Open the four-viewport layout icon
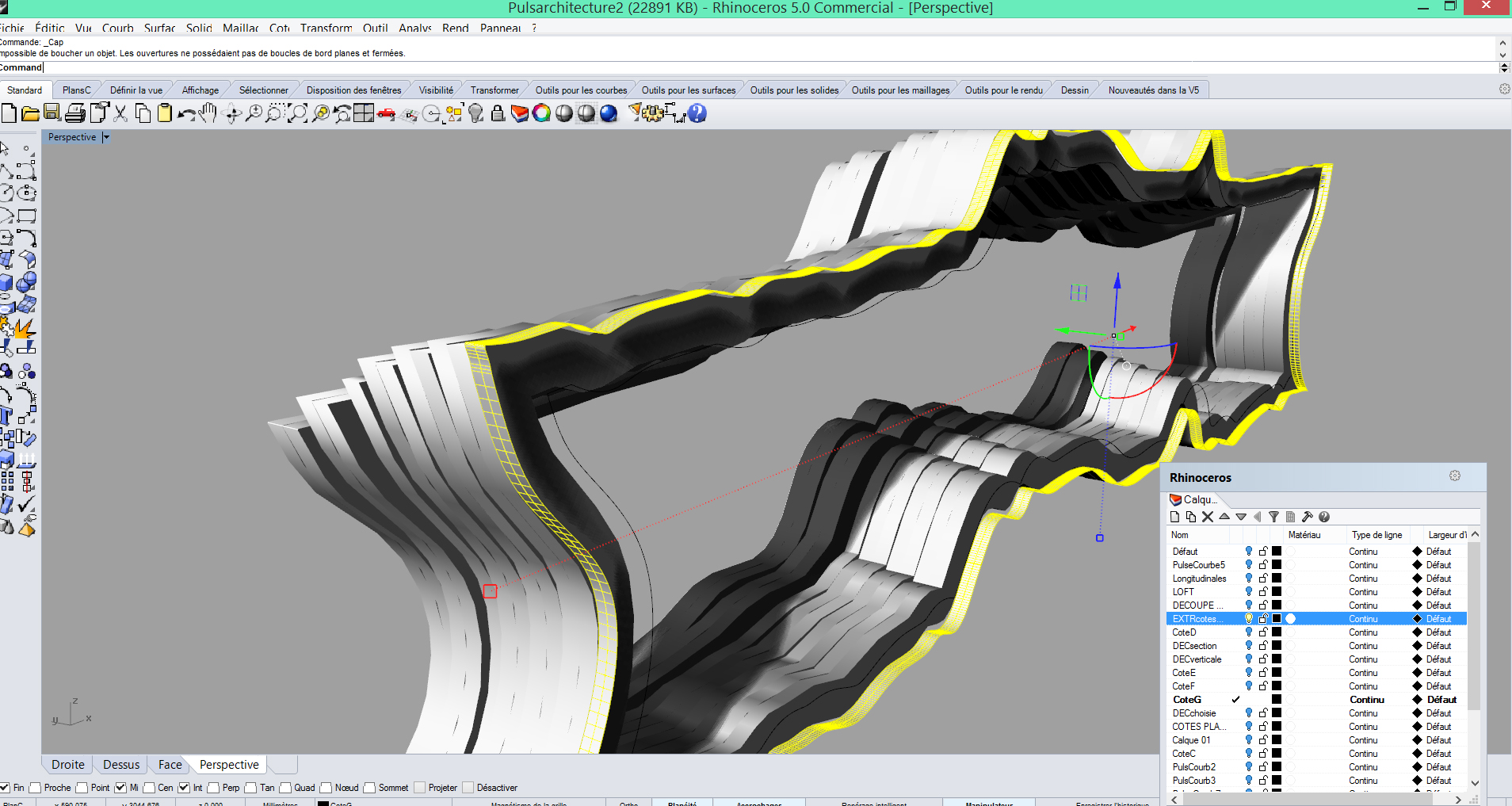This screenshot has height=806, width=1512. tap(364, 113)
